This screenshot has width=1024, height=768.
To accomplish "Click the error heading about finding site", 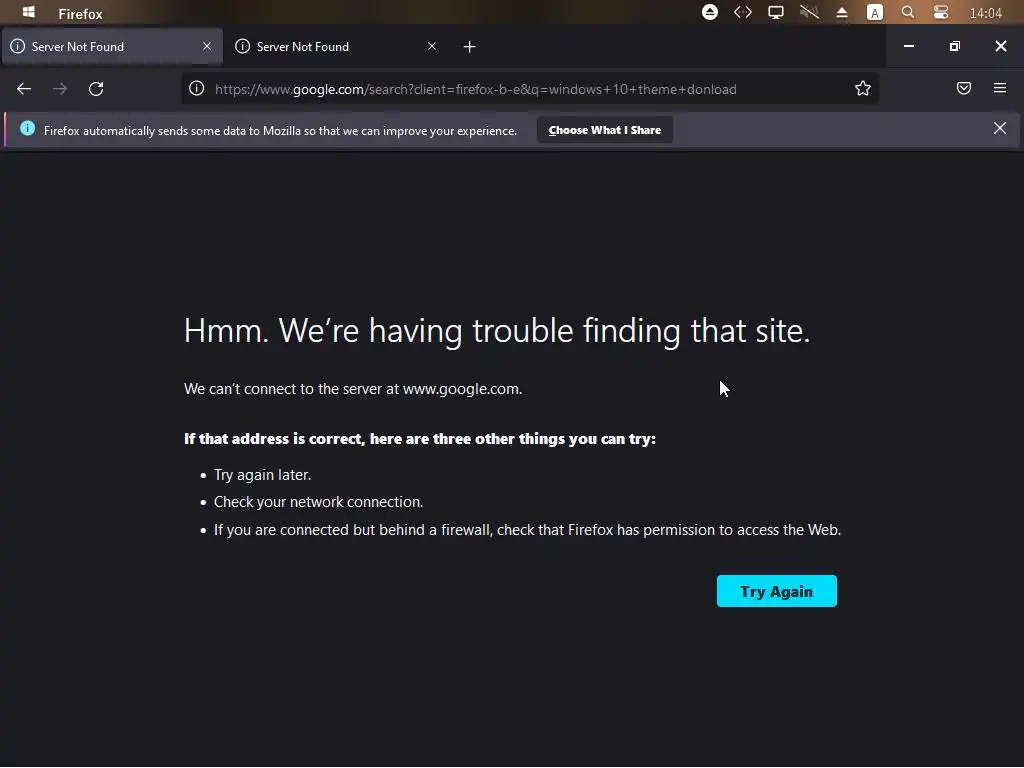I will point(497,331).
